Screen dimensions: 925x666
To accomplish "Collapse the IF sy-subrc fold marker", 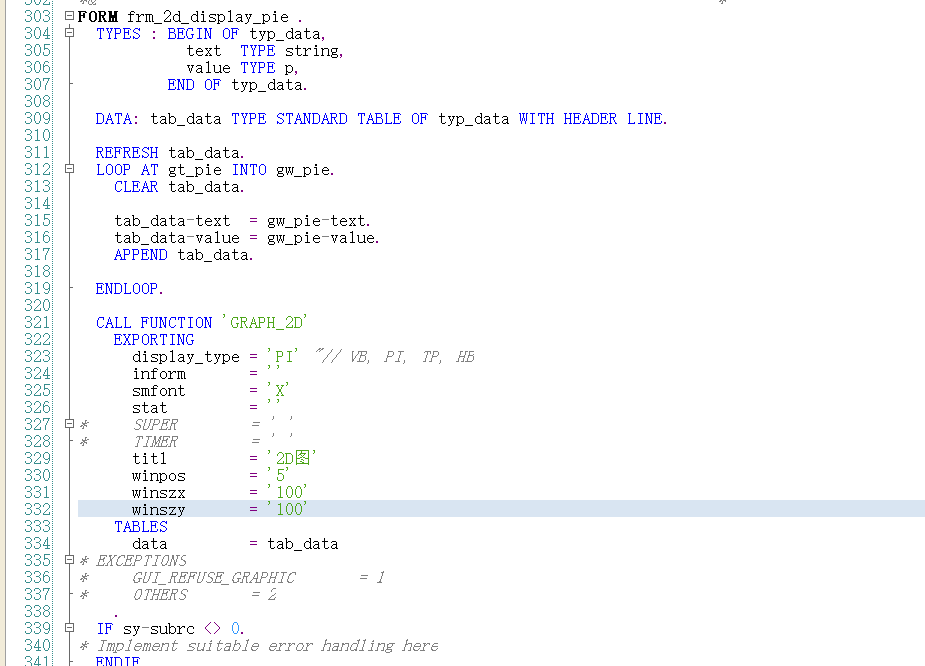I will [70, 628].
